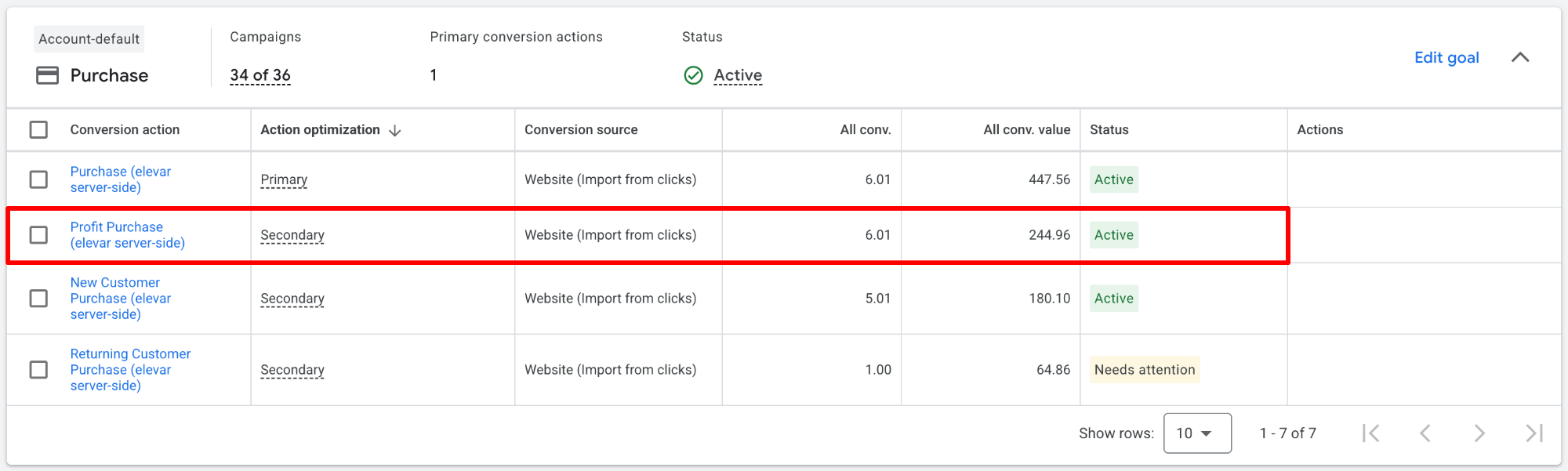Go to previous page of results
The height and width of the screenshot is (471, 1568).
(1425, 433)
